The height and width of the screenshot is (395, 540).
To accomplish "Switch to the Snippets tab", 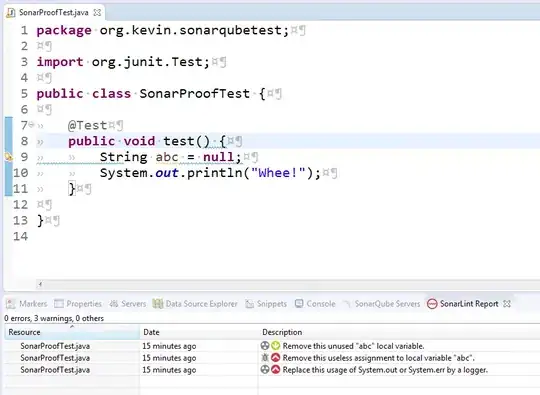I will 266,304.
